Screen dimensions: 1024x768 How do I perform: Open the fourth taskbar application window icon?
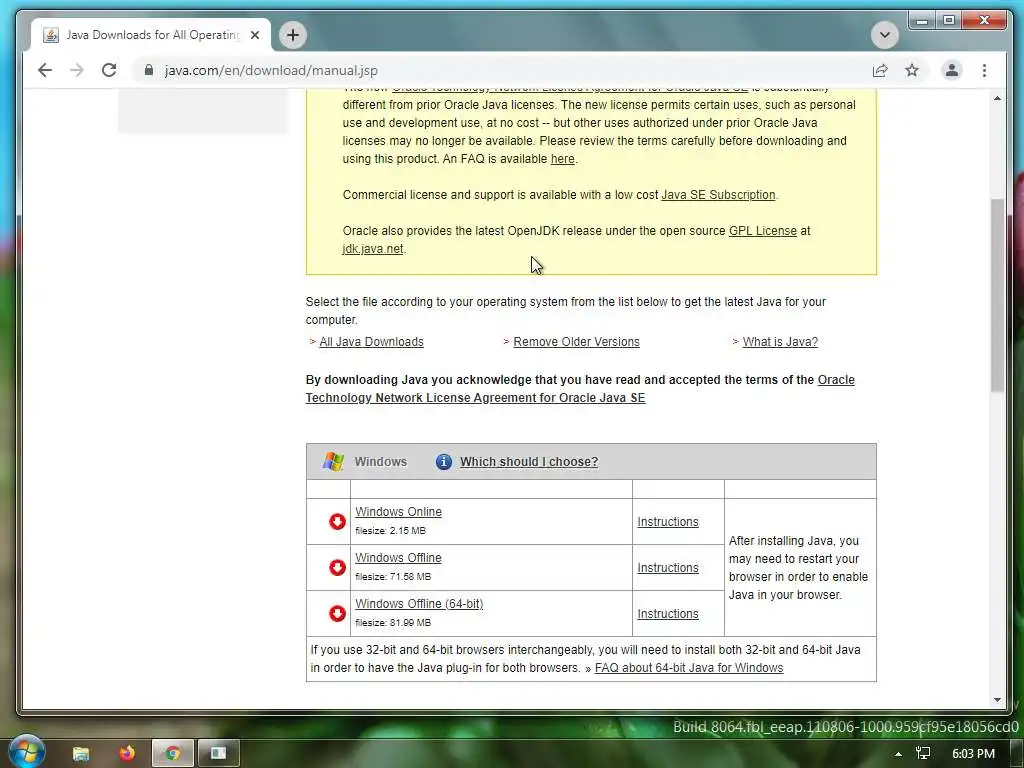click(x=218, y=754)
